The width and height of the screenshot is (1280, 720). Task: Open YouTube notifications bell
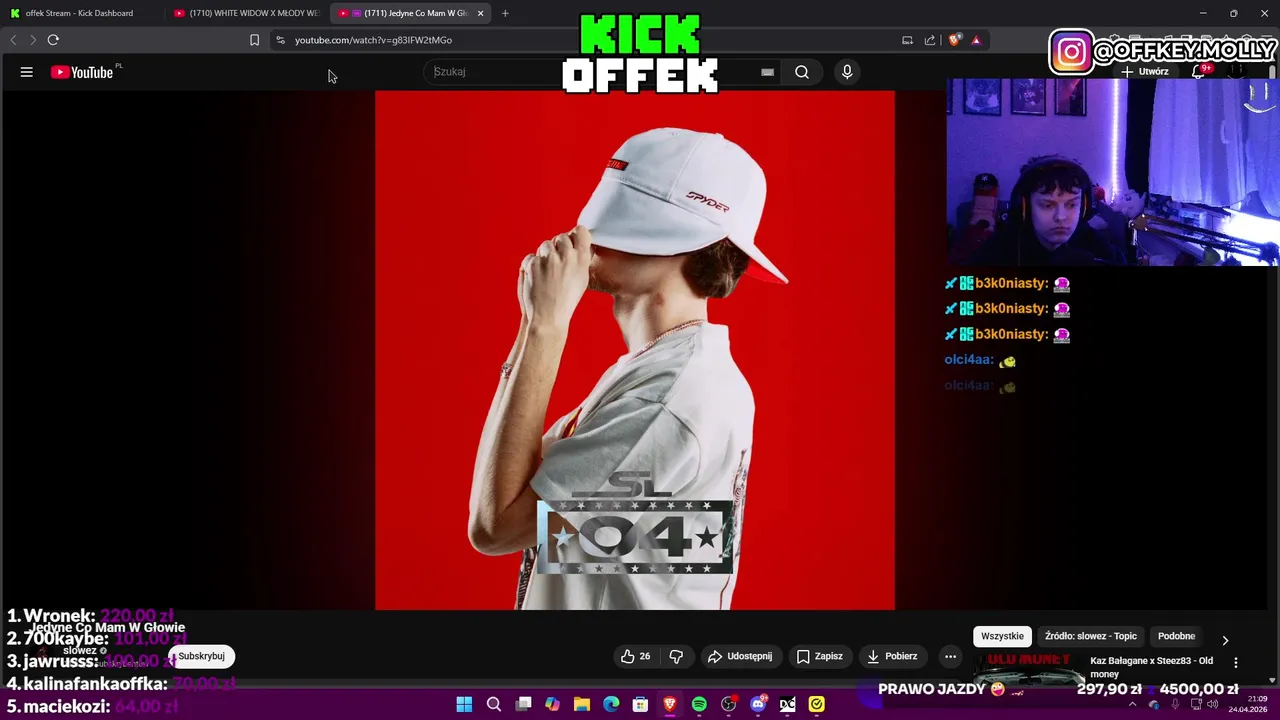[1199, 72]
